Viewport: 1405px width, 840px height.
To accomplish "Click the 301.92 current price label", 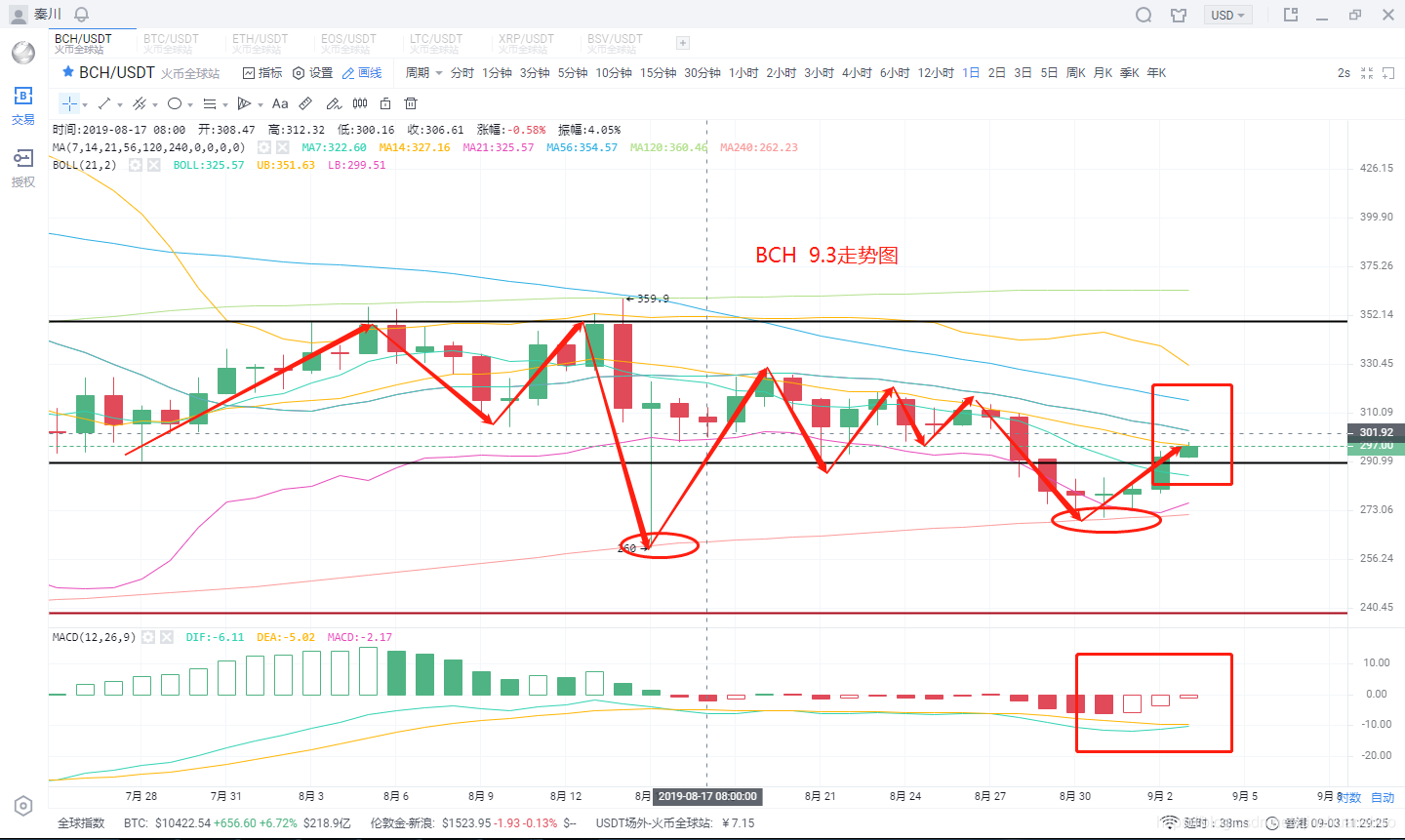I will coord(1376,432).
